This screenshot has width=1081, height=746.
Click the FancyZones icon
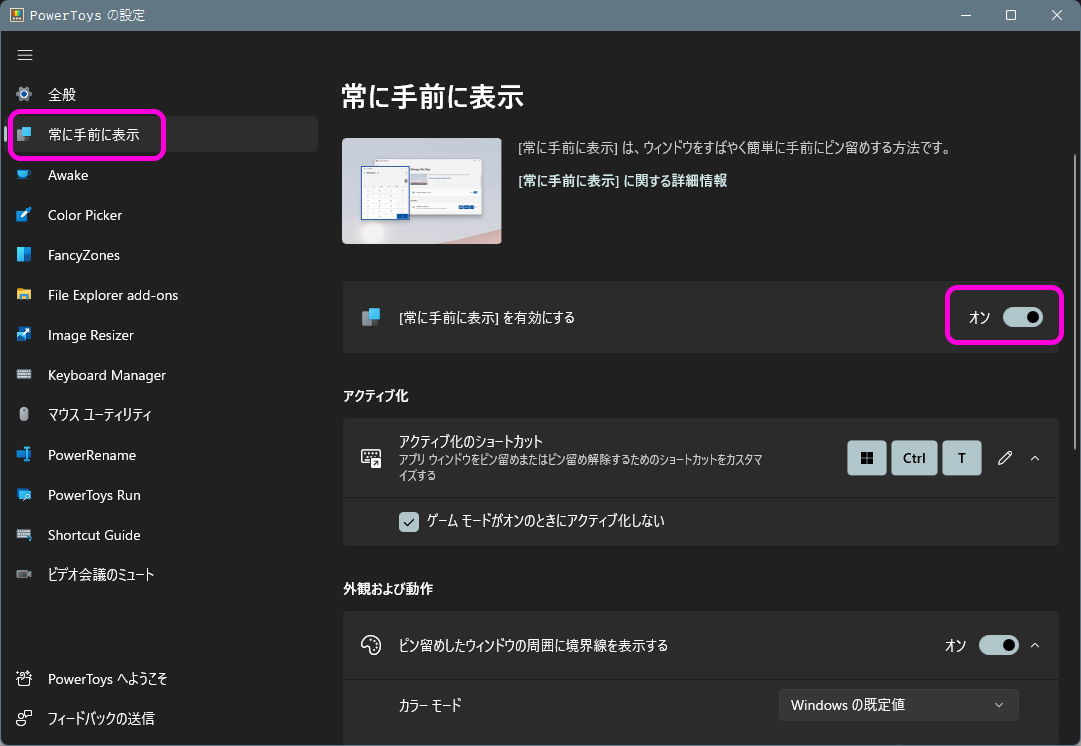[x=24, y=254]
